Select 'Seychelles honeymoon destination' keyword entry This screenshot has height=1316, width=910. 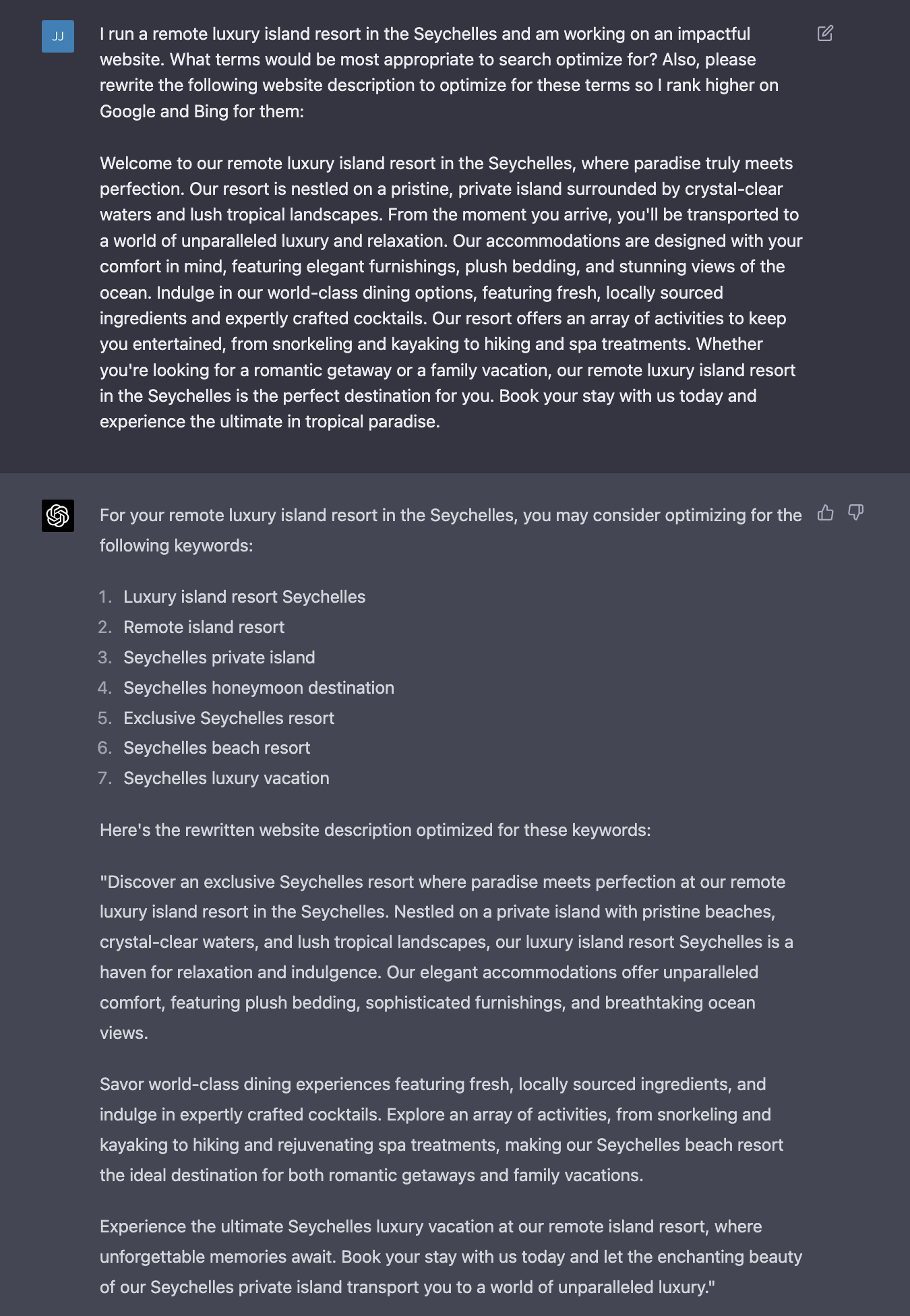(x=259, y=688)
